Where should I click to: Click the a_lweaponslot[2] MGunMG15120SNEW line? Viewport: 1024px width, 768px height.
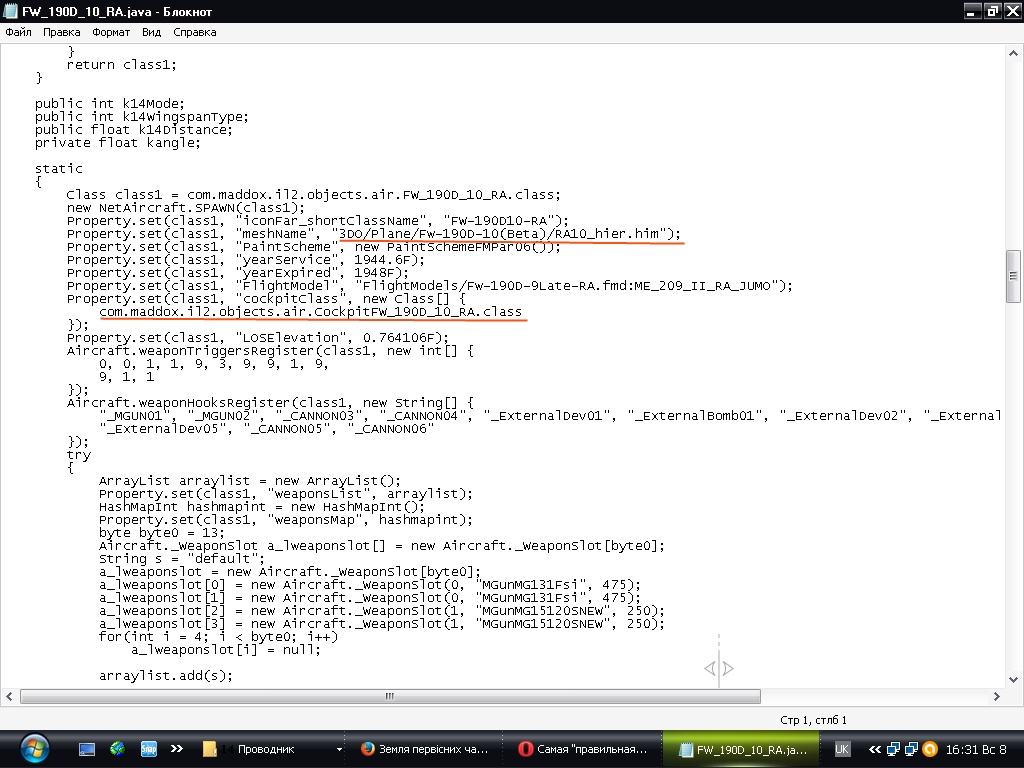click(382, 611)
